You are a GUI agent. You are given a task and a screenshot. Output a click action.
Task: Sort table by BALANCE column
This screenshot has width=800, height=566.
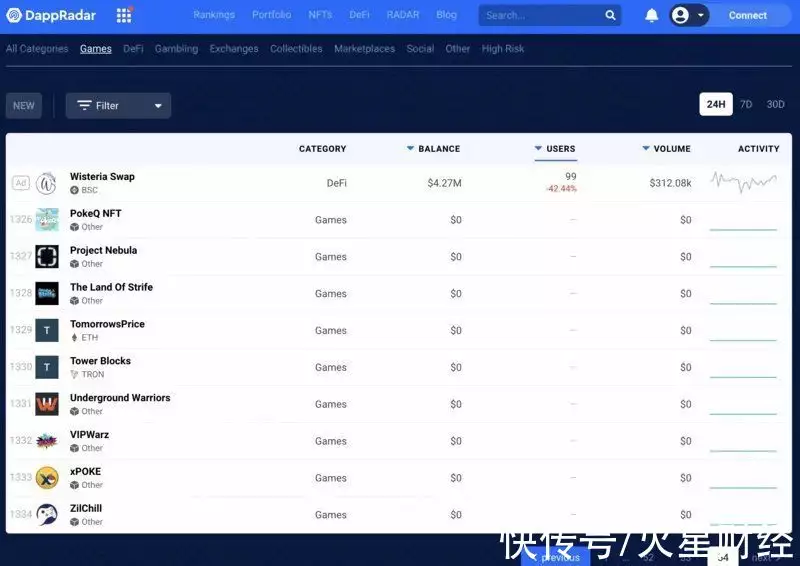click(x=434, y=149)
